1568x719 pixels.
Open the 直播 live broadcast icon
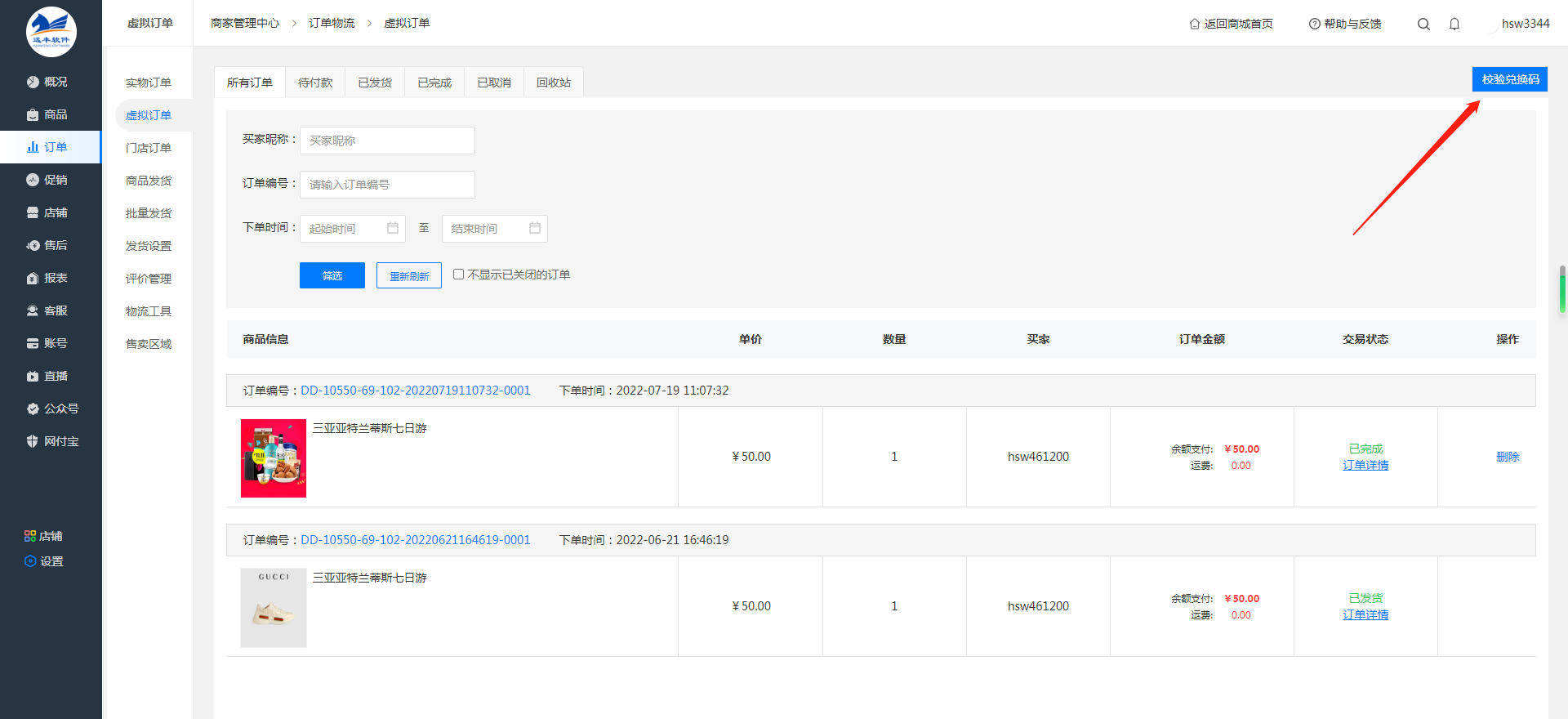[x=33, y=376]
